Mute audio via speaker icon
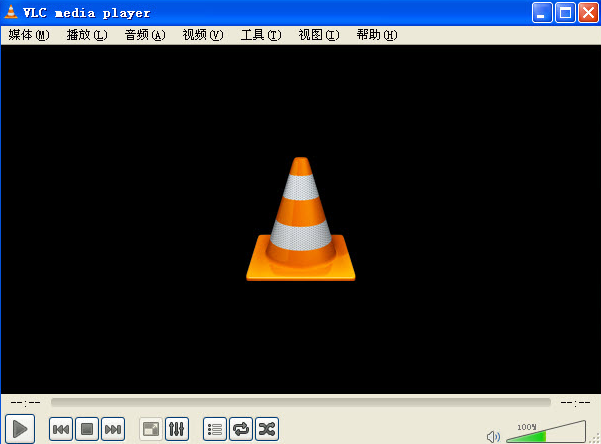Image resolution: width=601 pixels, height=444 pixels. click(x=493, y=436)
